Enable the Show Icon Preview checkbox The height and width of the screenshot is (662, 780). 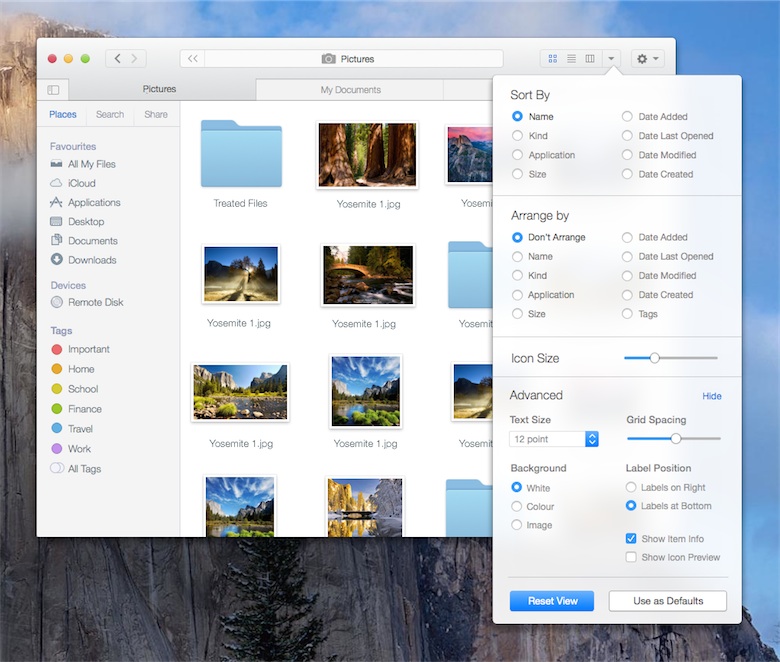[x=631, y=557]
